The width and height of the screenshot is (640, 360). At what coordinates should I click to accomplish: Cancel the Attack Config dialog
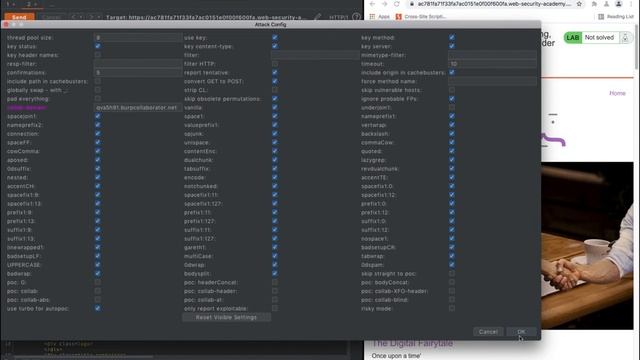pos(488,332)
